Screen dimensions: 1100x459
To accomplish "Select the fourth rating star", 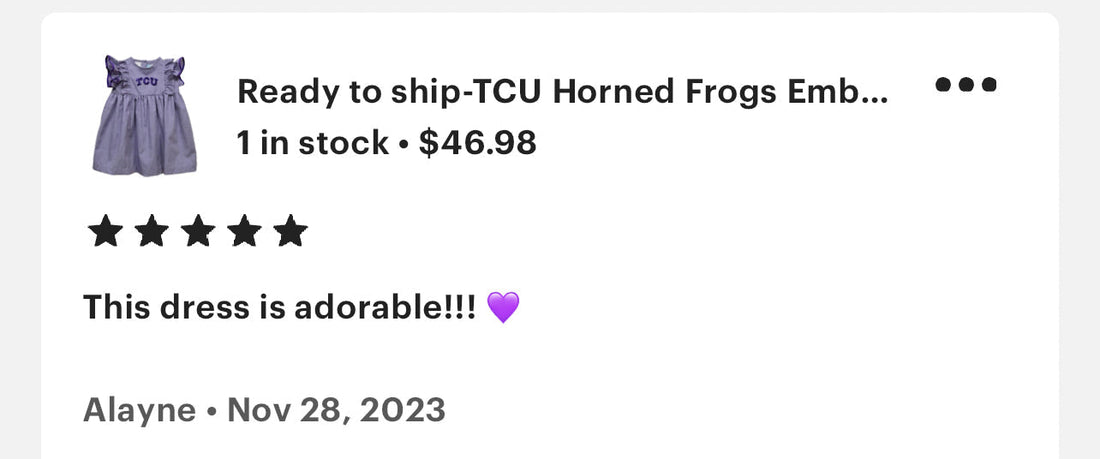I will pos(244,232).
